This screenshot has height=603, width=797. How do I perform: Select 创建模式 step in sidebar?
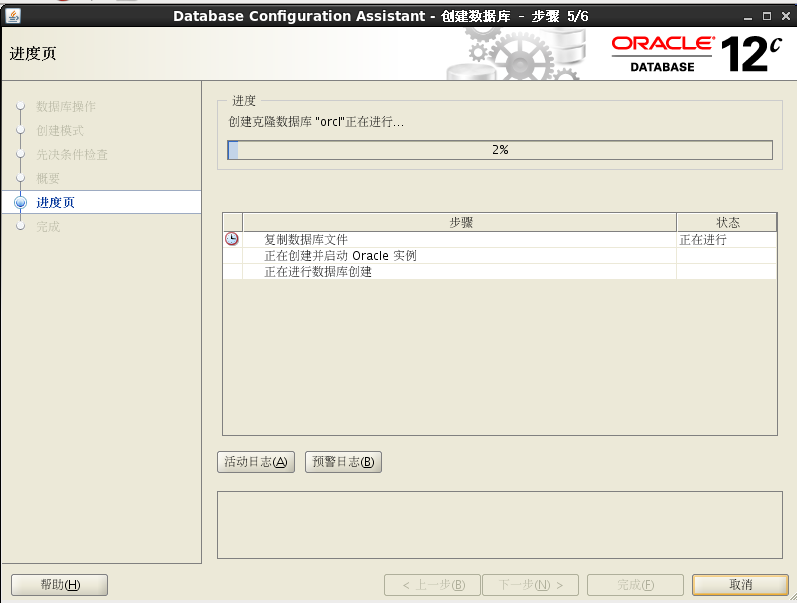tap(59, 131)
